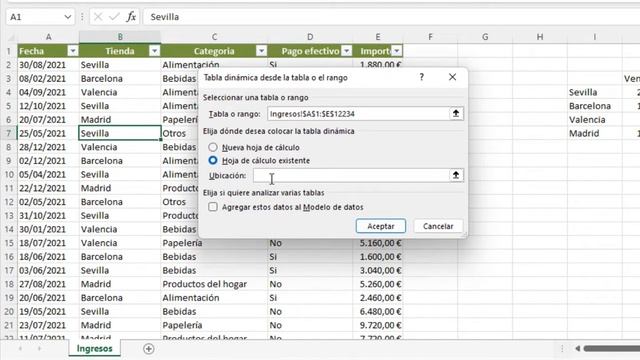Click the cancel entry X icon in formula bar
The image size is (640, 360).
click(x=98, y=17)
